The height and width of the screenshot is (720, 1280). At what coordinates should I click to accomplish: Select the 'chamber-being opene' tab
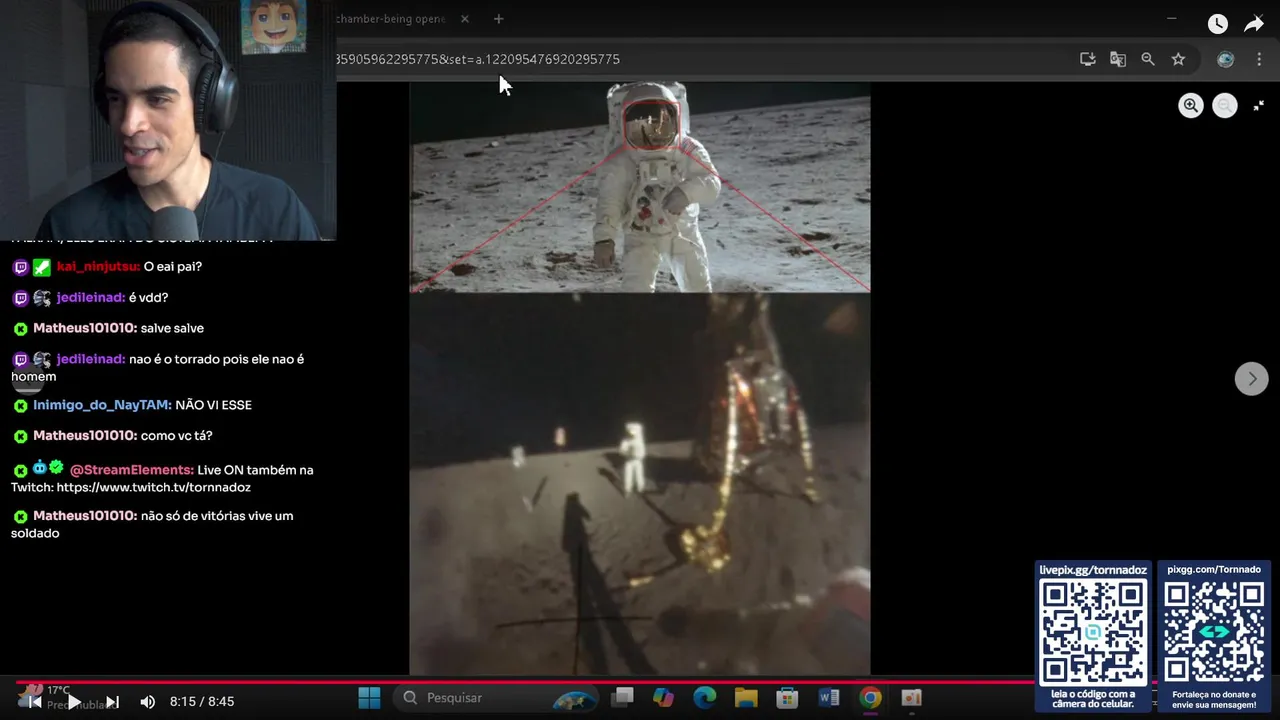click(x=392, y=19)
